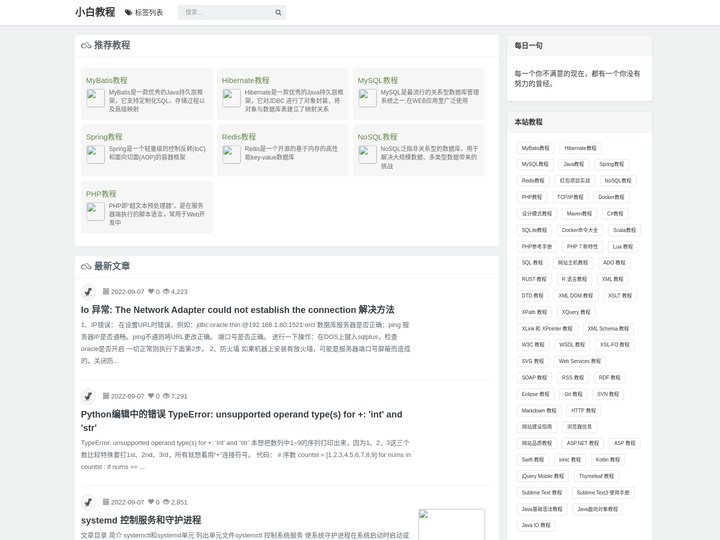Open the broken image thumbnail in the Redis教程 card
720x540 pixels.
(x=231, y=155)
